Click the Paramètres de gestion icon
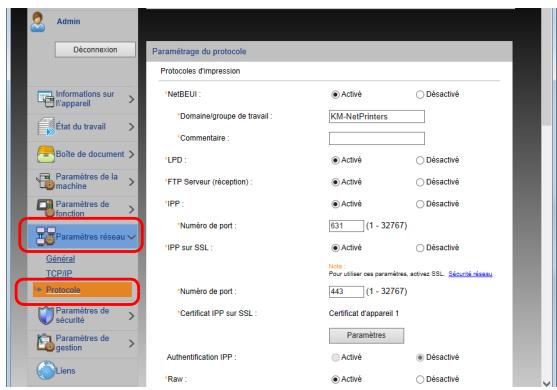Viewport: 557px width, 390px height. [46, 343]
